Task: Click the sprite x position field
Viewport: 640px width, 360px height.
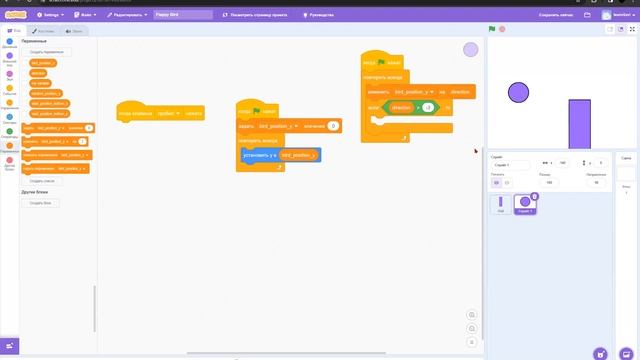Action: coord(562,163)
